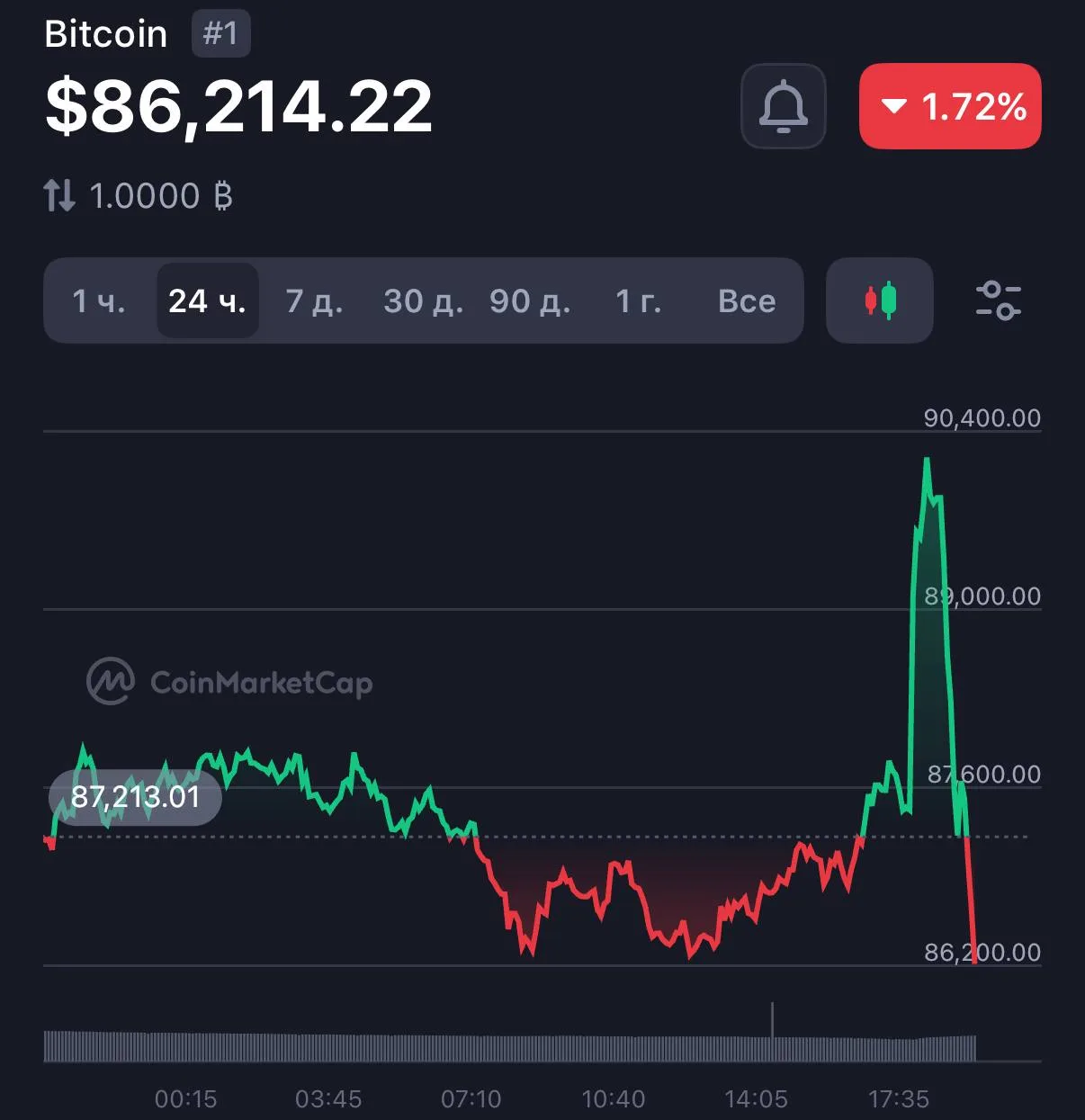Screen dimensions: 1085x1120
Task: Select the 1 ч. timeframe
Action: [x=99, y=300]
